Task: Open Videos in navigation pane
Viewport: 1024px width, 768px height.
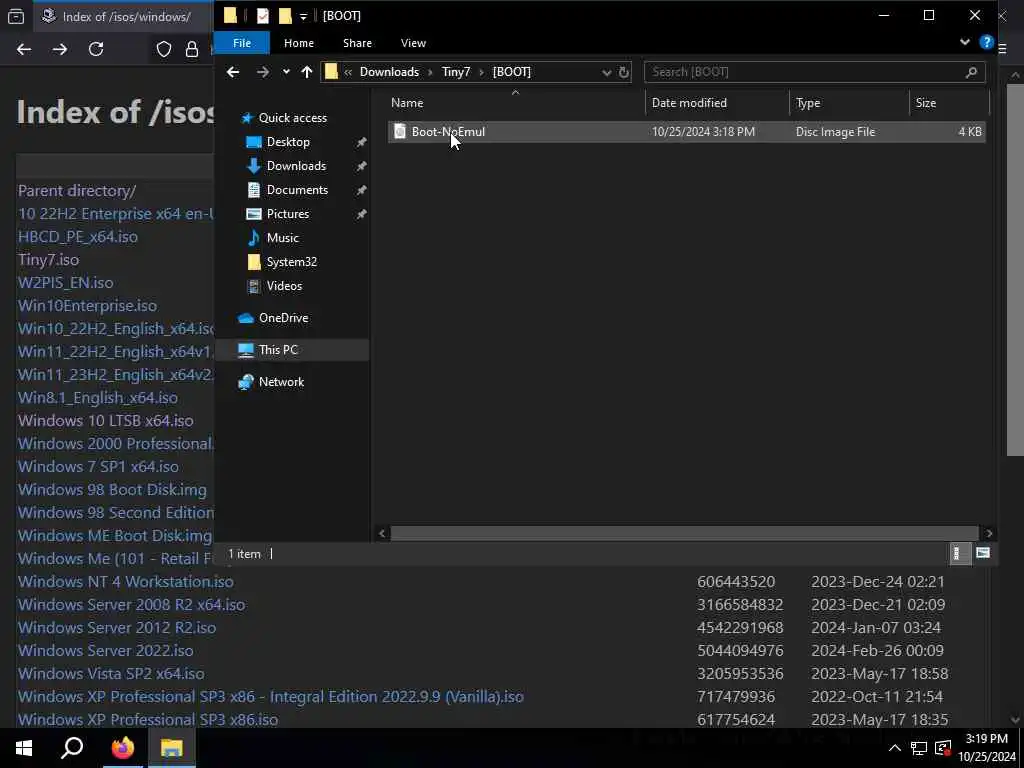Action: pos(283,286)
